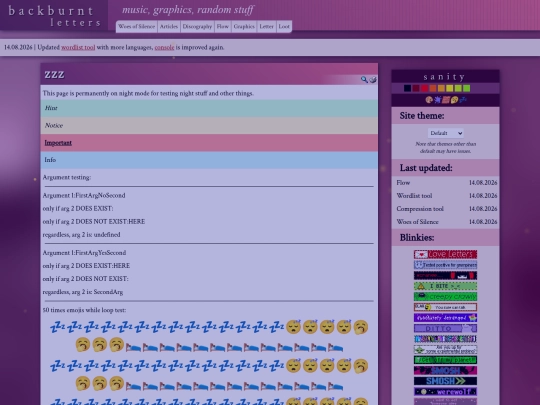Viewport: 540px width, 405px height.
Task: Click the blue Info box
Action: [209, 160]
